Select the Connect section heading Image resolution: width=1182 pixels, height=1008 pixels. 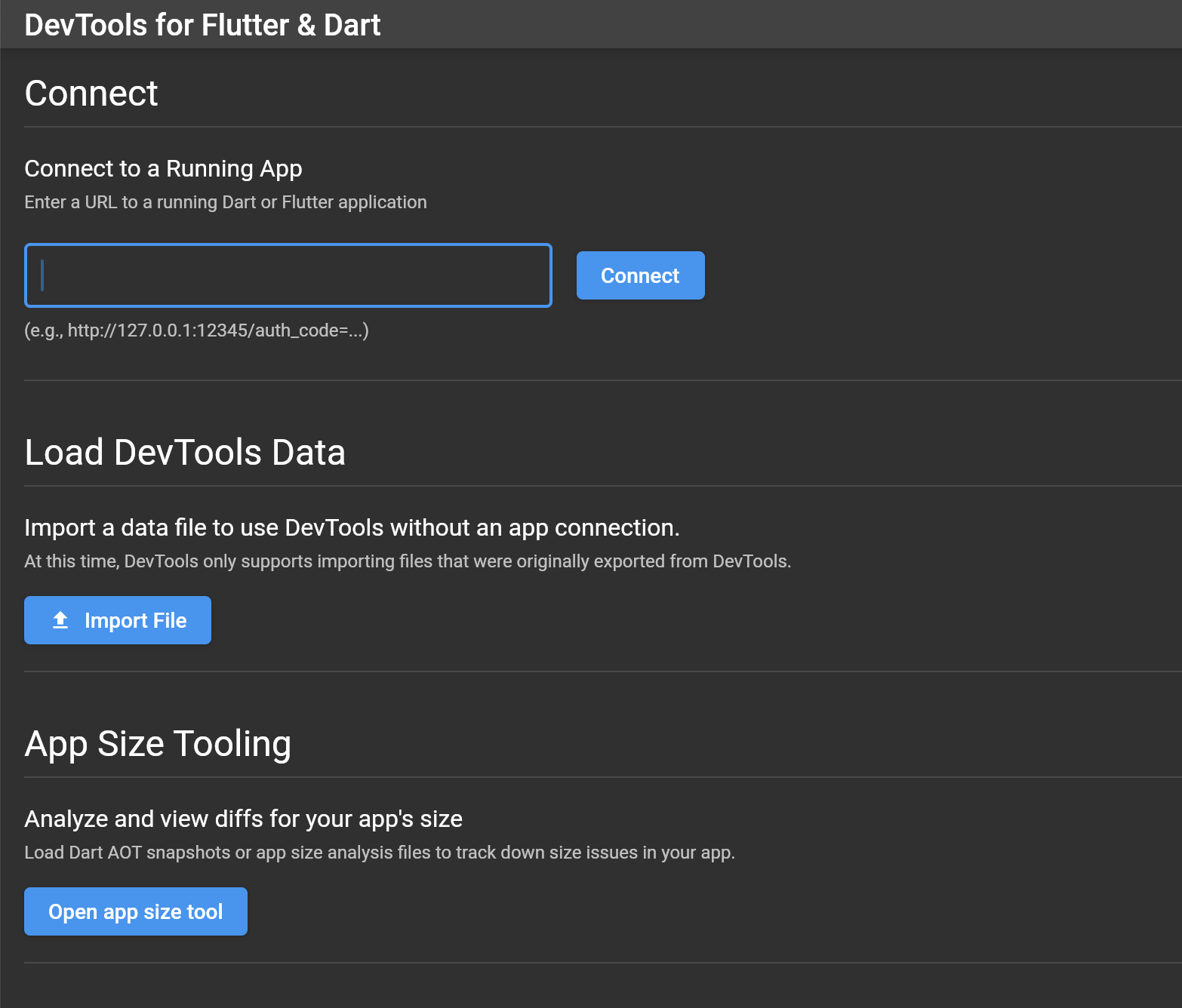coord(91,94)
